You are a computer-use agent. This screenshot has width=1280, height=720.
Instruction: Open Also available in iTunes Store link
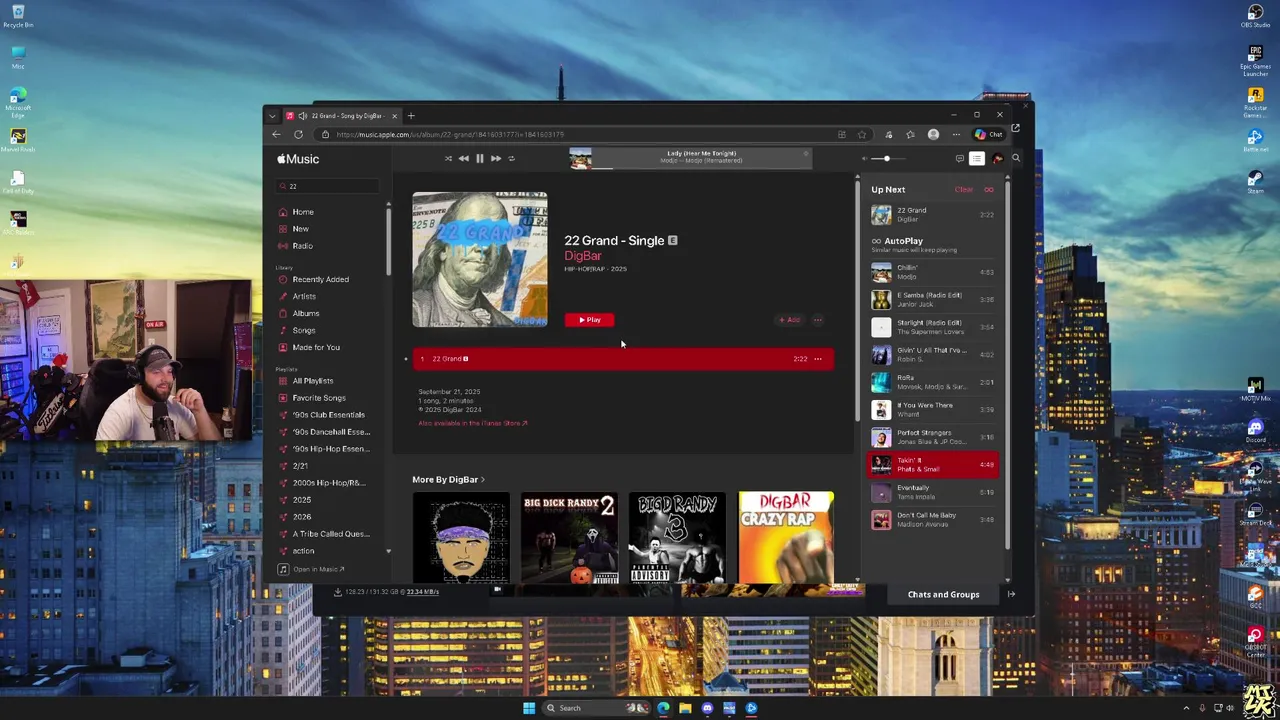[x=473, y=423]
